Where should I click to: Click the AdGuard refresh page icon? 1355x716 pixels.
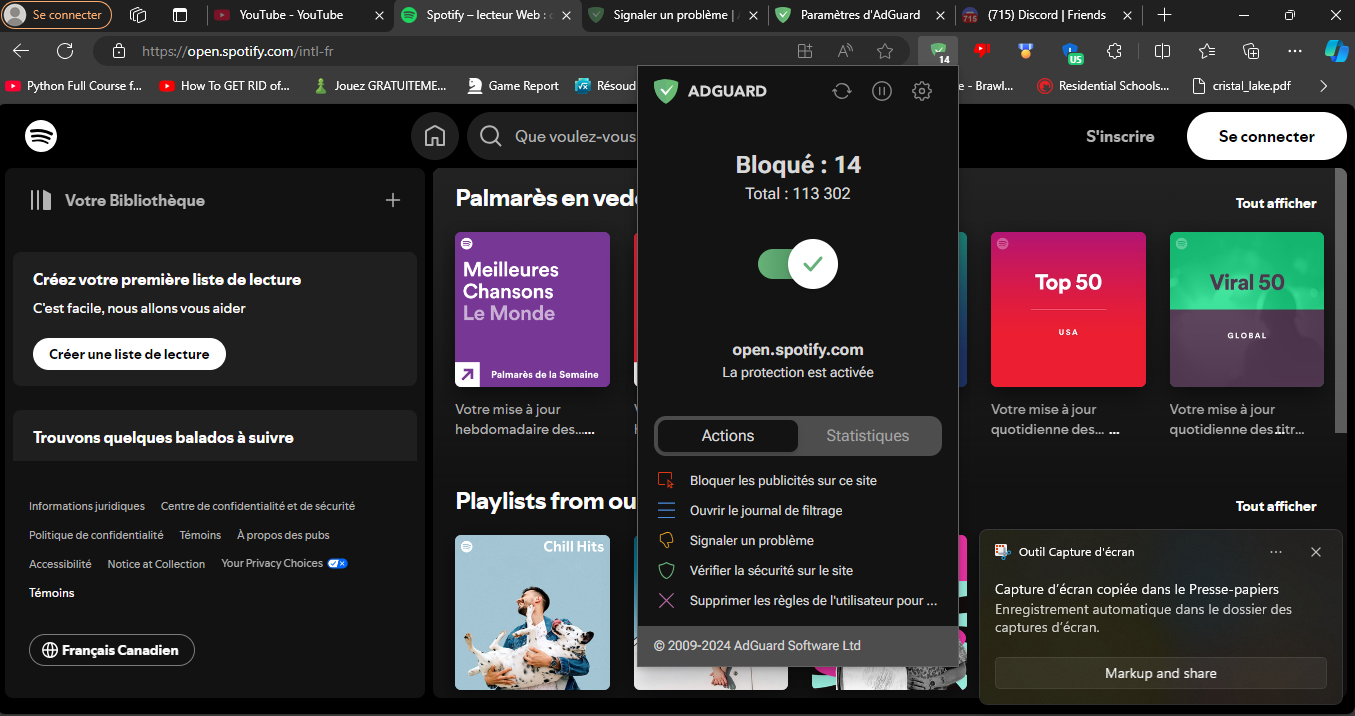[x=842, y=91]
